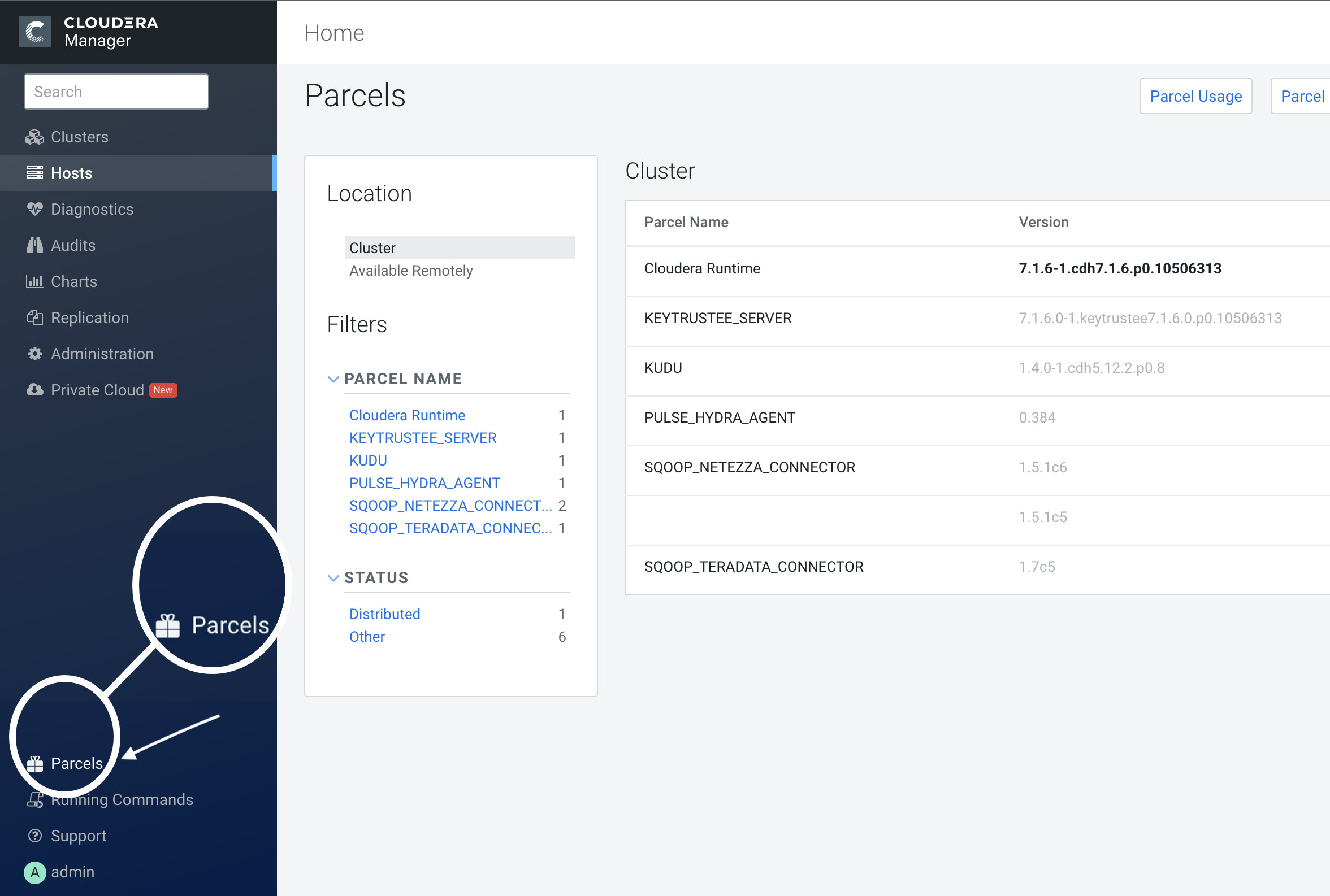Filter by truncated SQOOP_TERADATA_CONNEC... link
Screen dimensions: 1330x896
click(450, 528)
